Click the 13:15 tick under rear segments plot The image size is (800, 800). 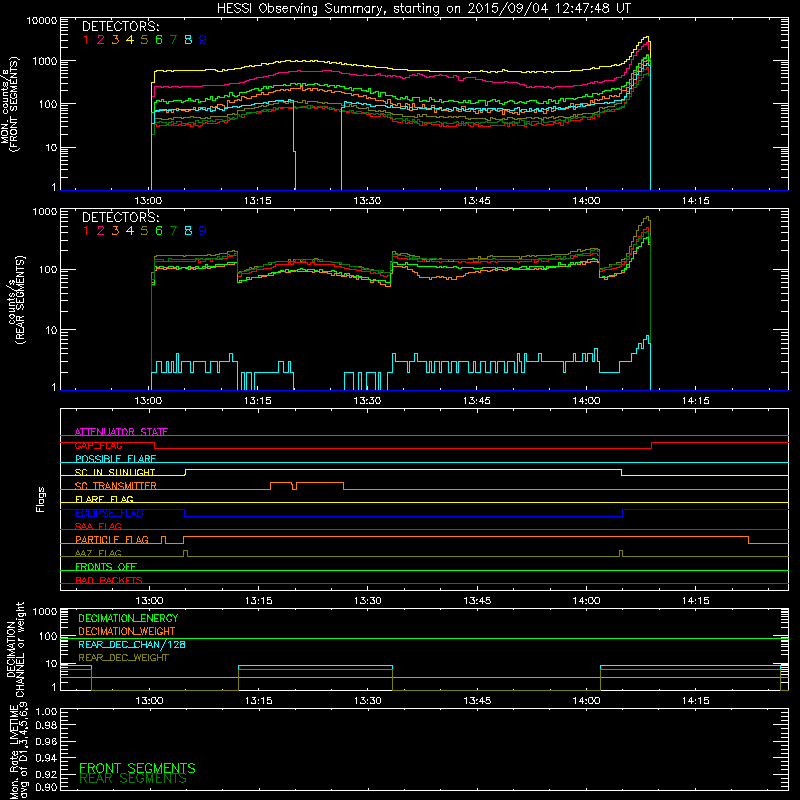(258, 401)
